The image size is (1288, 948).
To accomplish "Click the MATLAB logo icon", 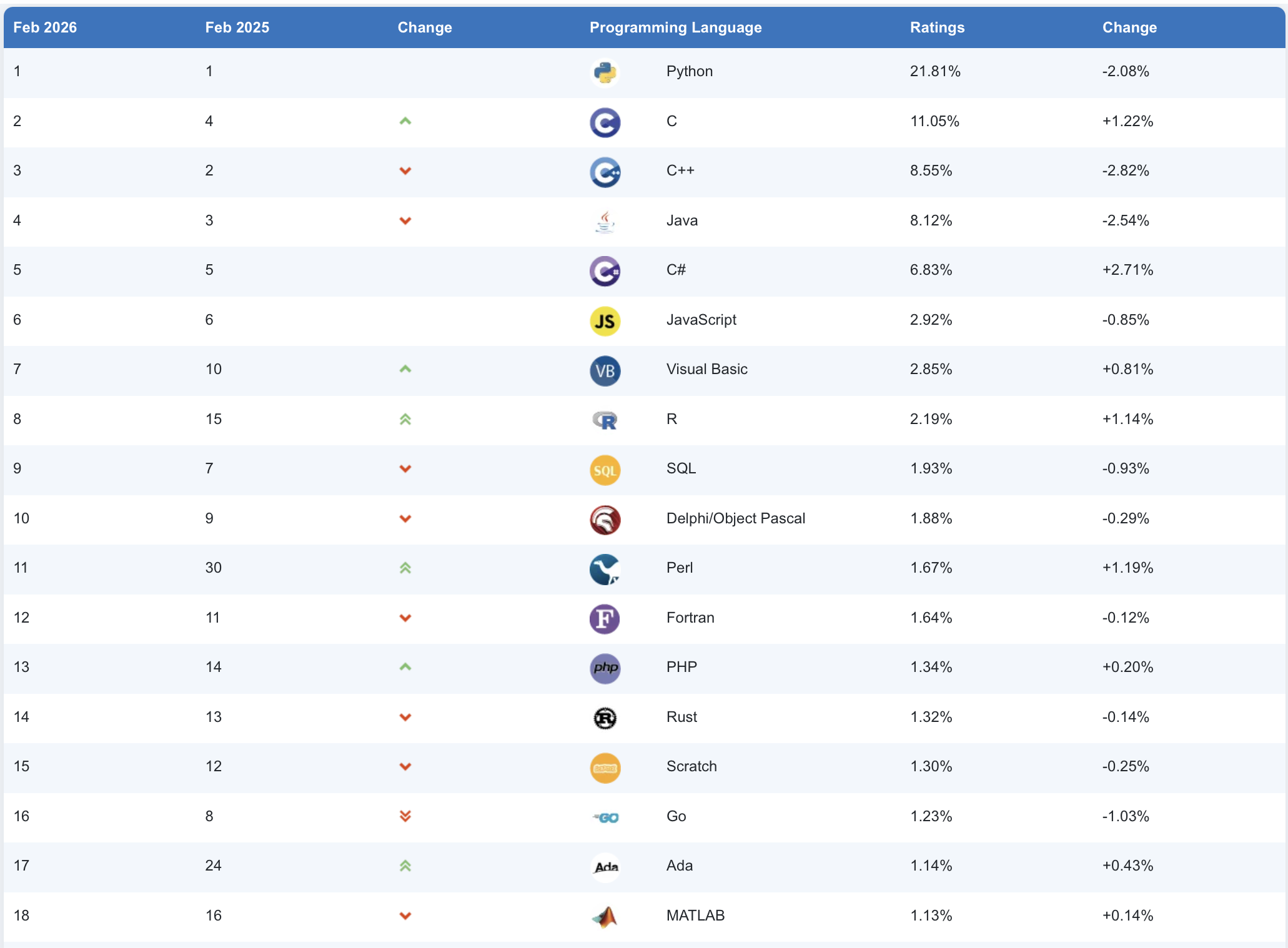I will click(605, 917).
